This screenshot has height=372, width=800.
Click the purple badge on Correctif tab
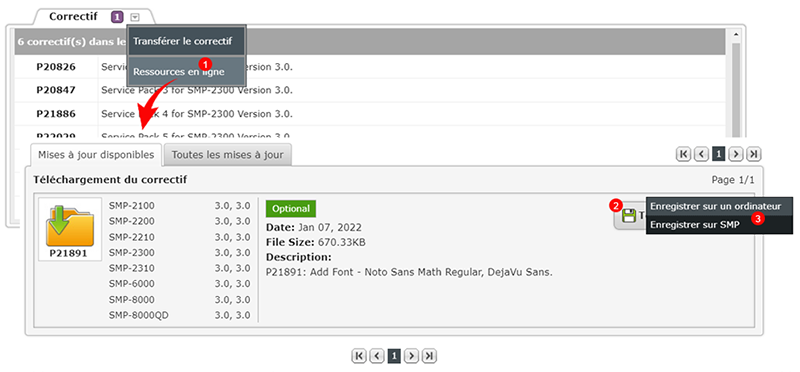pos(117,17)
